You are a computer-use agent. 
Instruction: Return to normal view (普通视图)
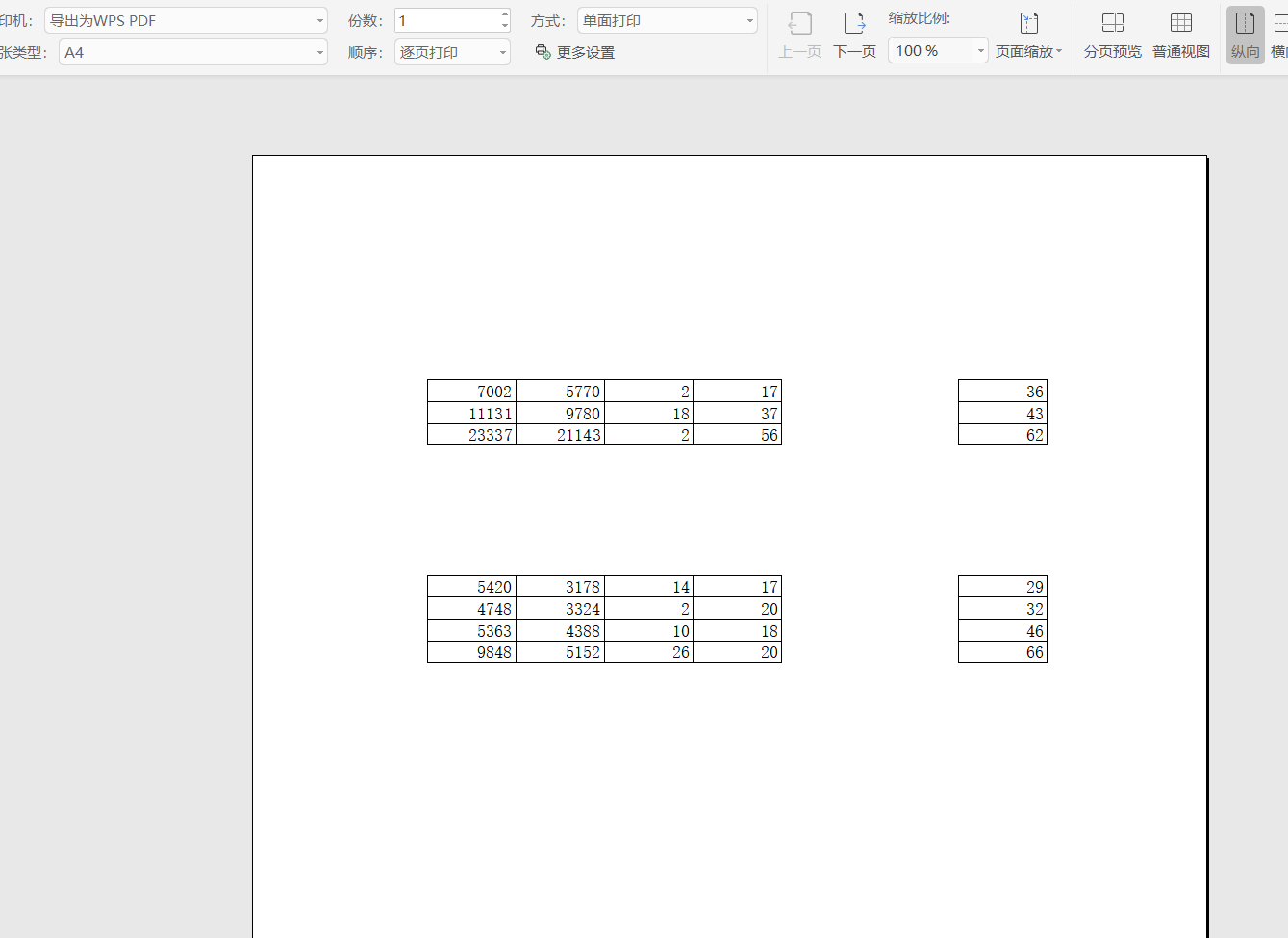click(1180, 35)
